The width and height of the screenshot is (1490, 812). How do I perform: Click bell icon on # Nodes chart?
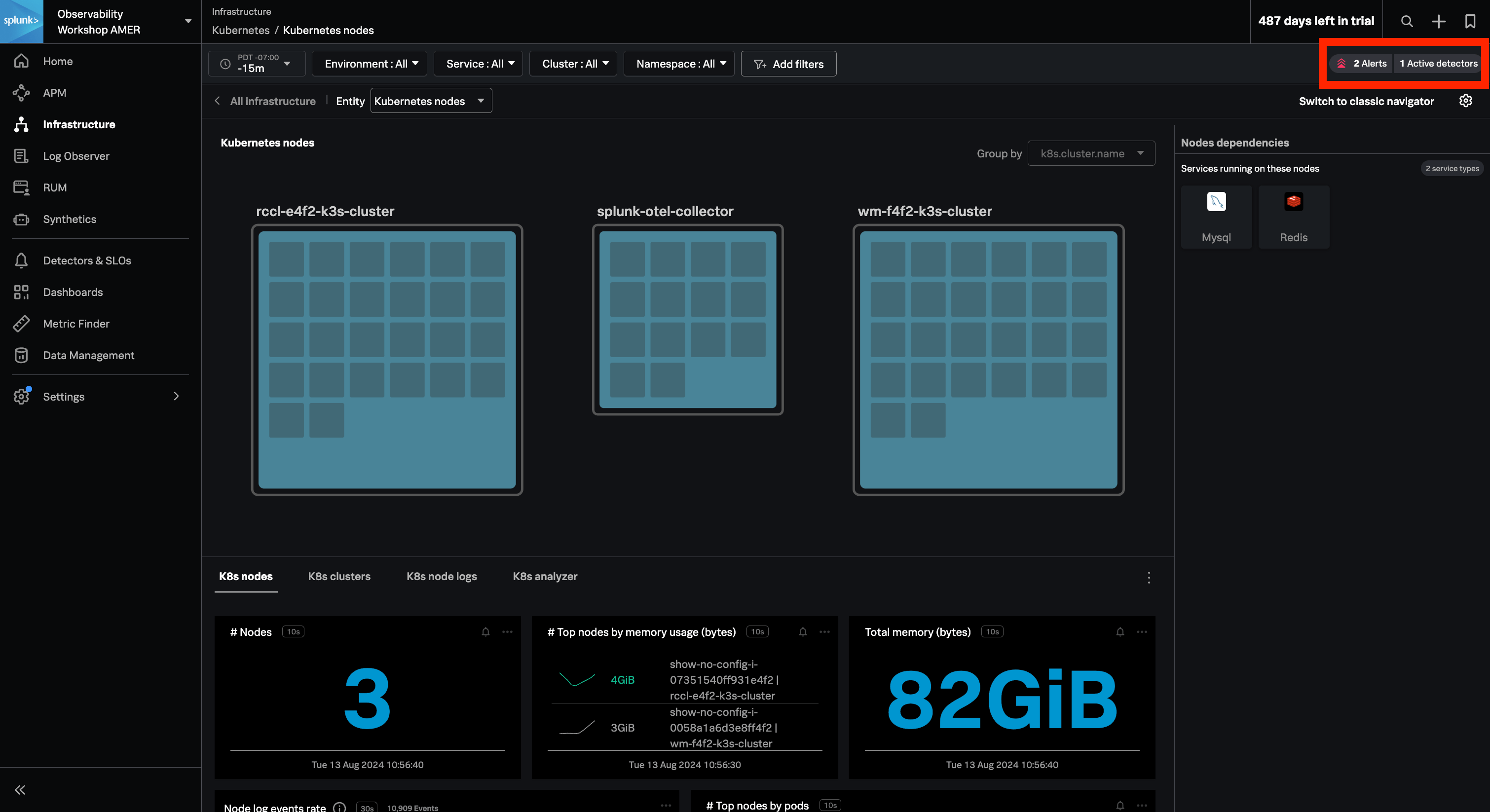click(x=485, y=631)
